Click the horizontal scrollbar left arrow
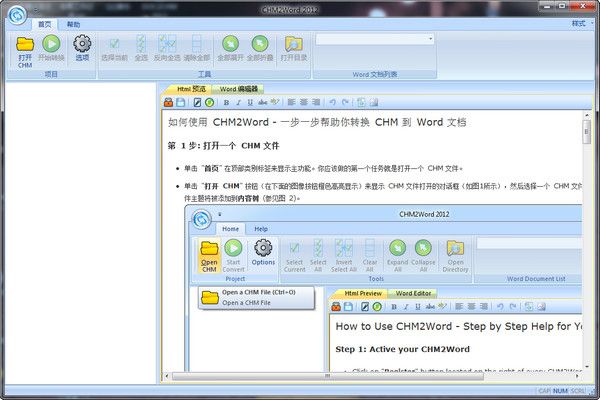This screenshot has width=600, height=400. [x=167, y=376]
